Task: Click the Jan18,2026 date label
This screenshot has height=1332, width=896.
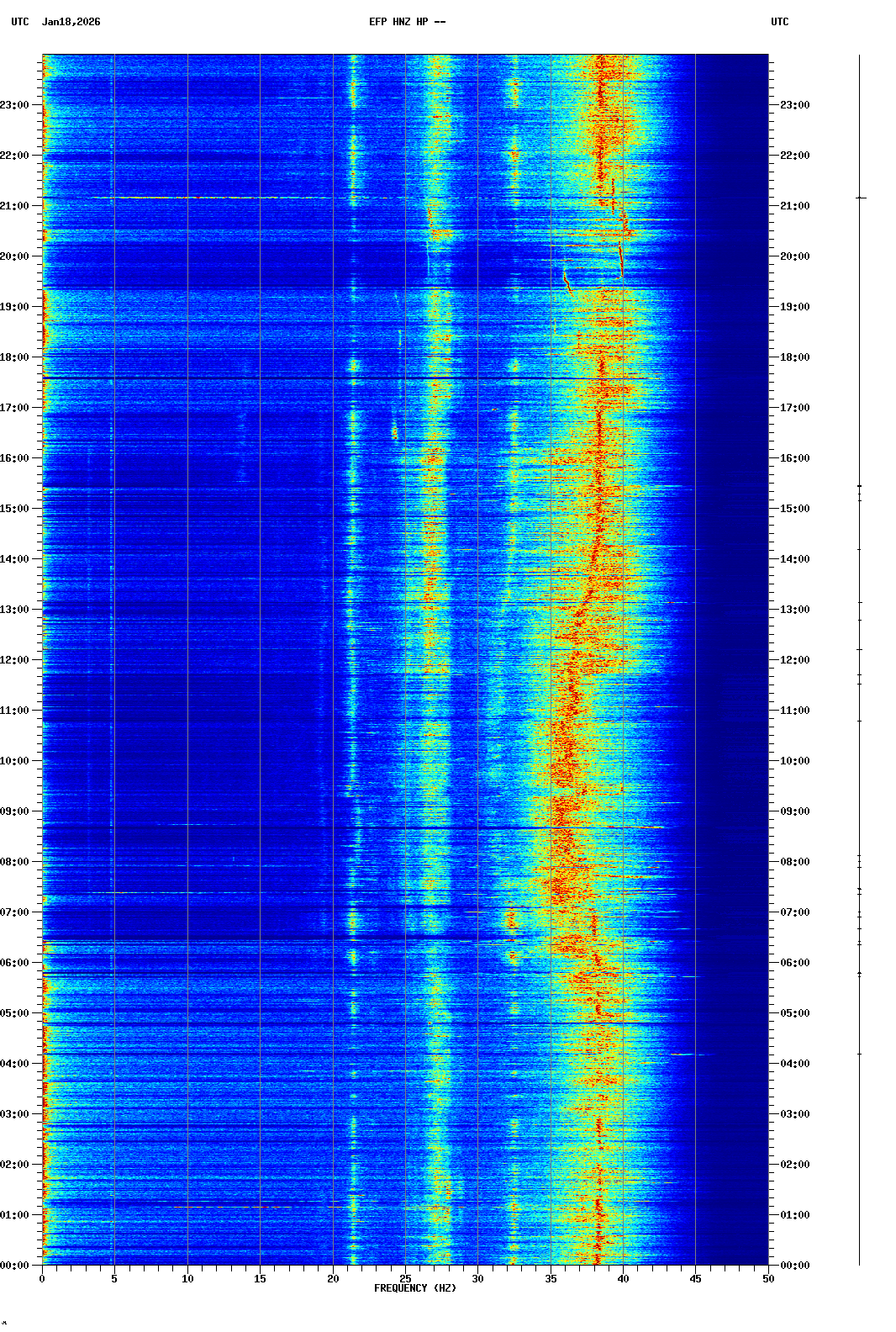Action: pos(71,22)
